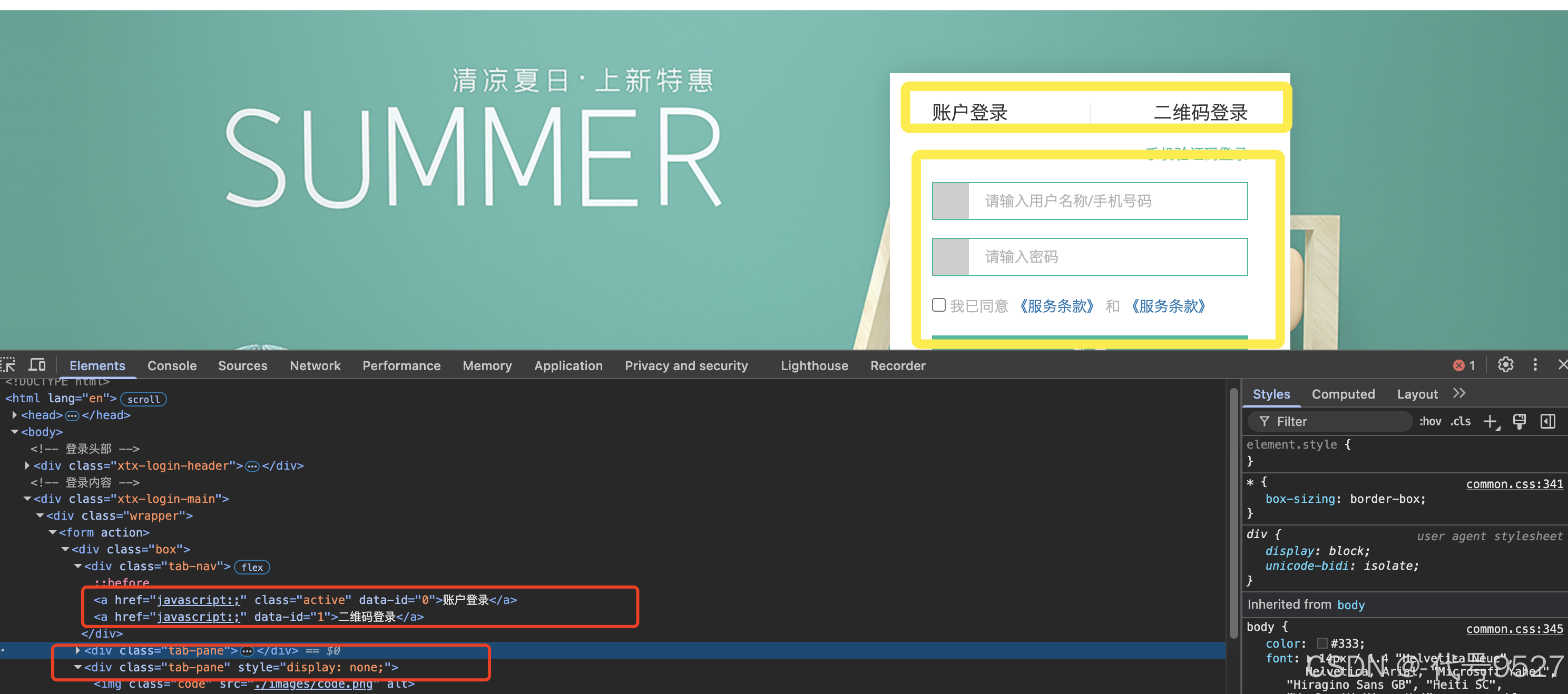Expand the xtx-login-header div node
Screen dimensions: 1568x694
tap(27, 465)
